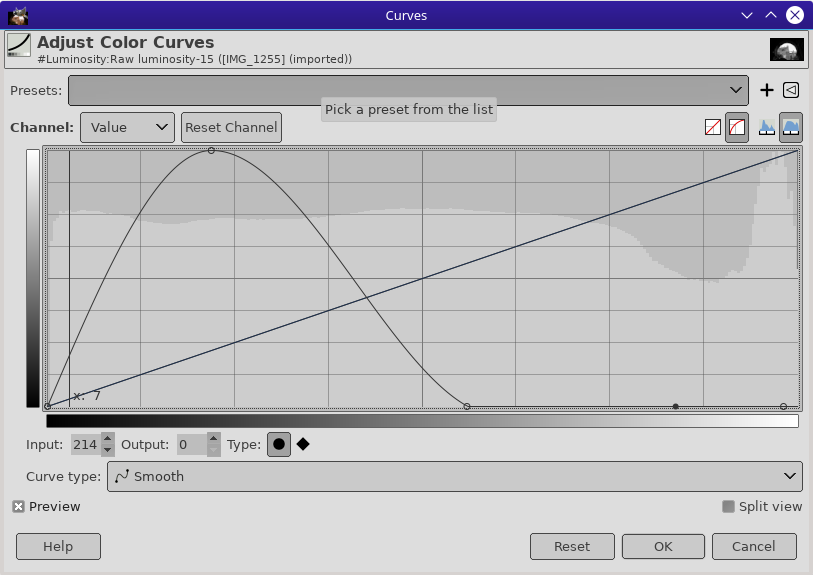Image resolution: width=813 pixels, height=575 pixels.
Task: Select the rightmost control point on baseline
Action: pos(783,406)
